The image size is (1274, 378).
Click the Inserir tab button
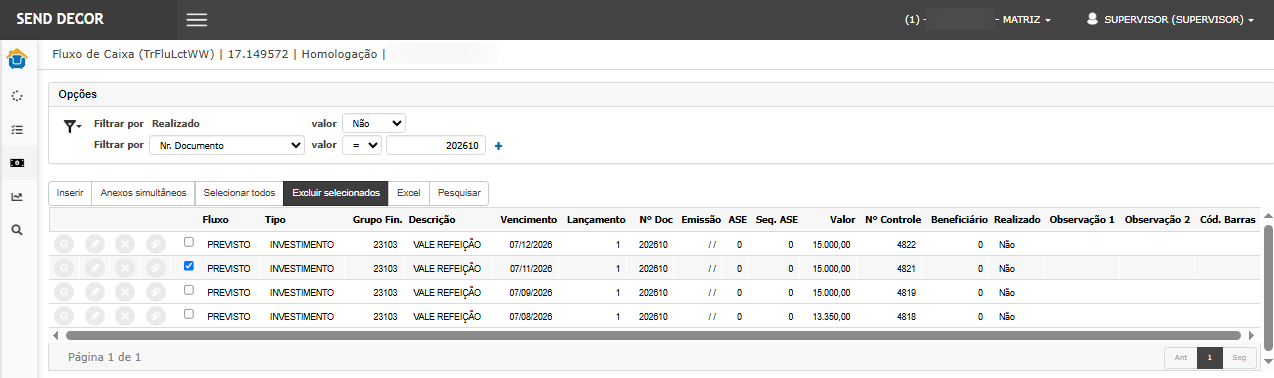pos(70,192)
